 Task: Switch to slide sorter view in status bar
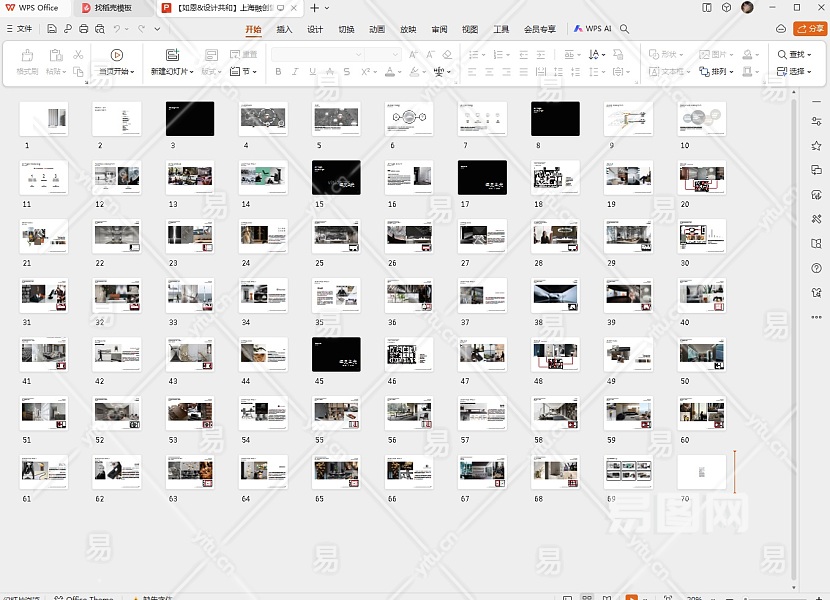587,597
